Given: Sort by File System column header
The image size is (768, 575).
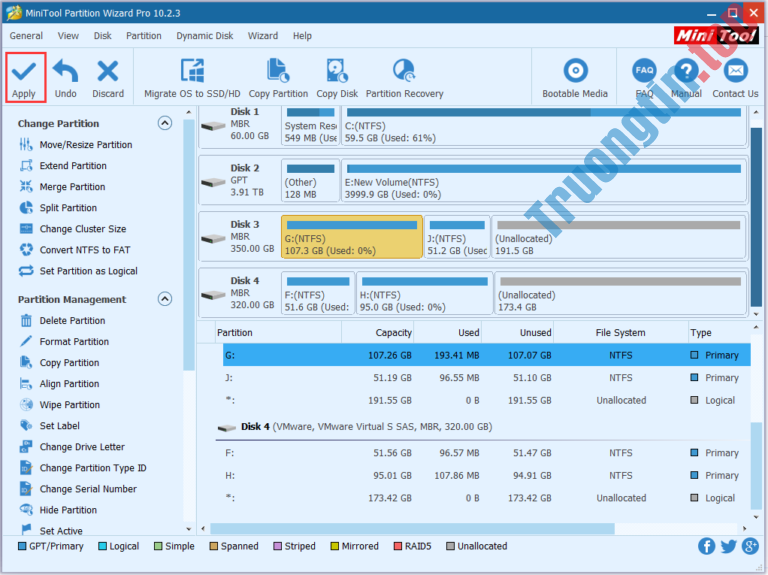Looking at the screenshot, I should pyautogui.click(x=620, y=333).
